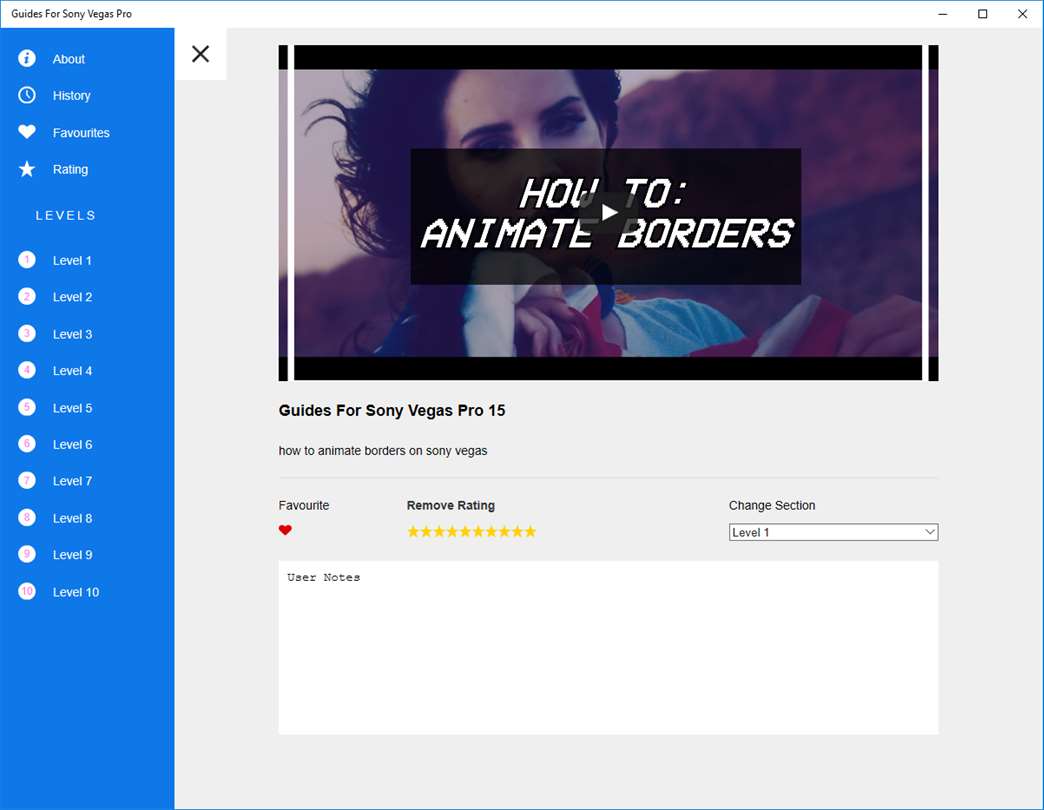Select Level 3 label in sidebar

tap(73, 335)
